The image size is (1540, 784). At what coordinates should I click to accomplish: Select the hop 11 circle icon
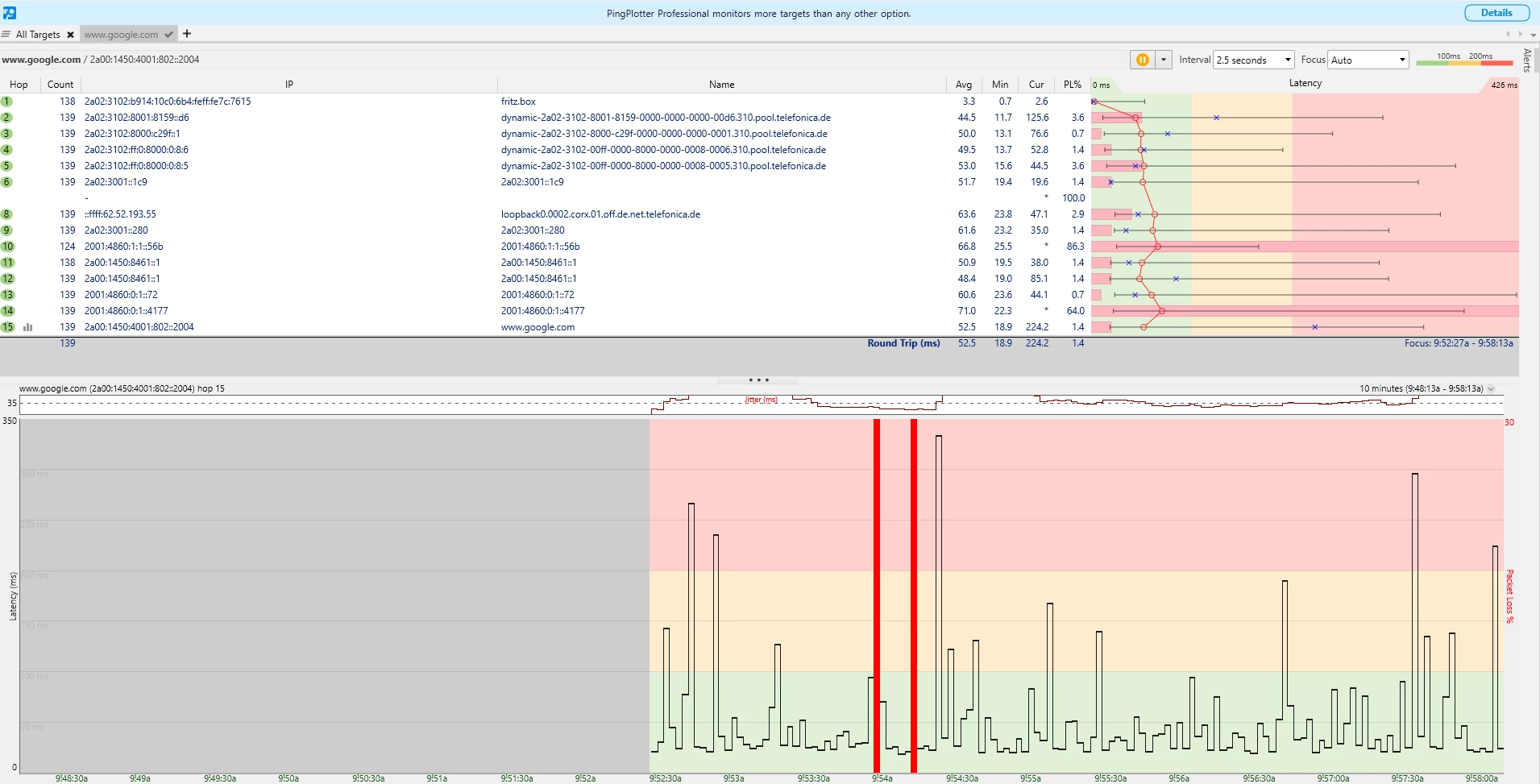[x=7, y=263]
